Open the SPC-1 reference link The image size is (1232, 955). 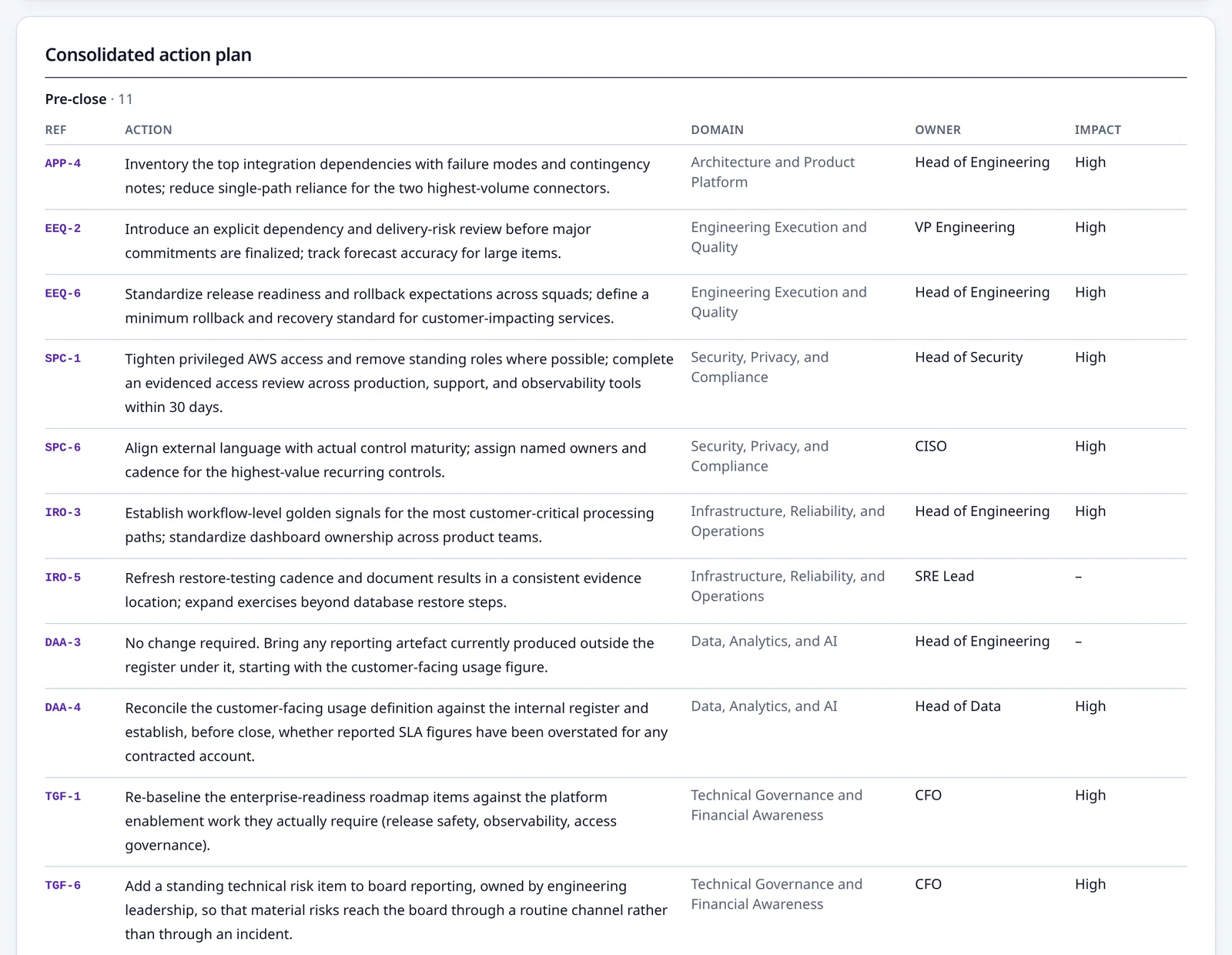[63, 358]
